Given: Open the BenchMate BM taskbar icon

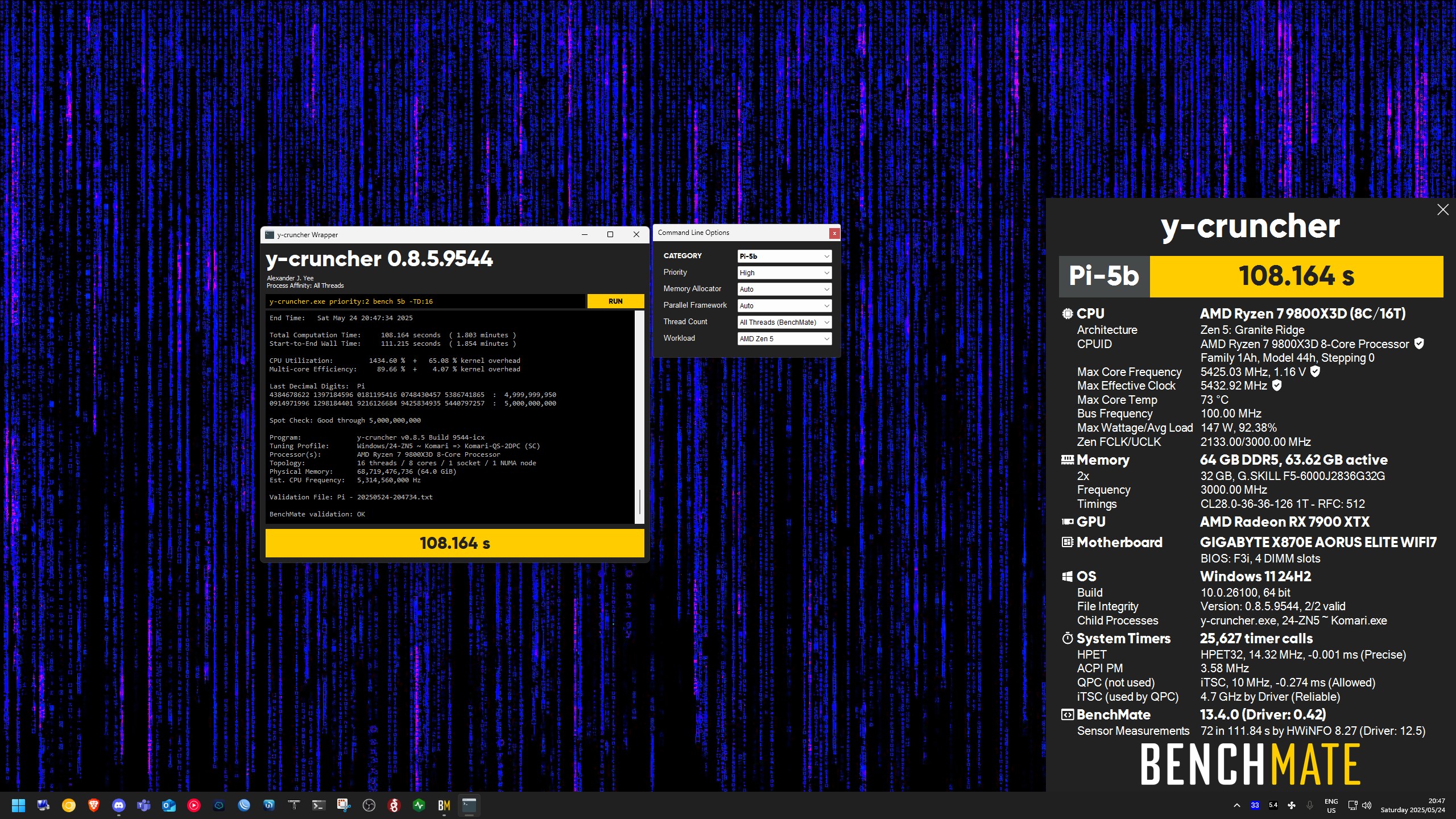Looking at the screenshot, I should click(444, 805).
